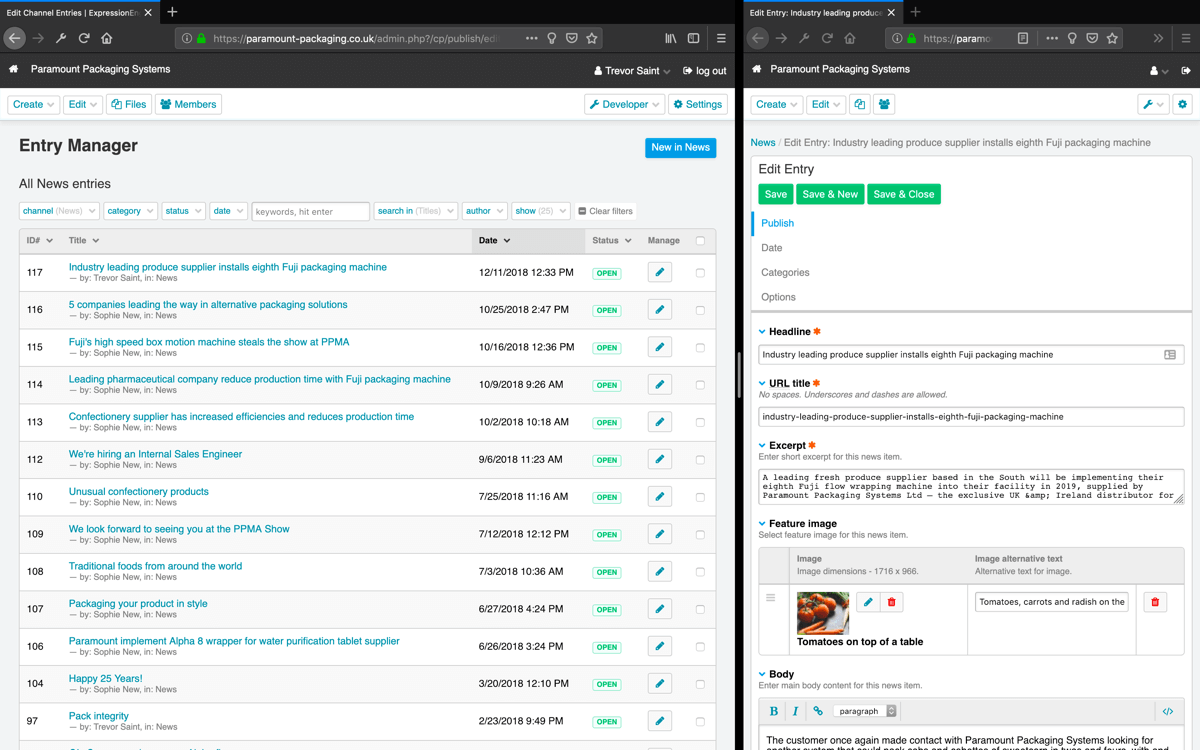Screen dimensions: 1200x750
Task: Click the control panel home icon in the left window
Action: coord(14,70)
